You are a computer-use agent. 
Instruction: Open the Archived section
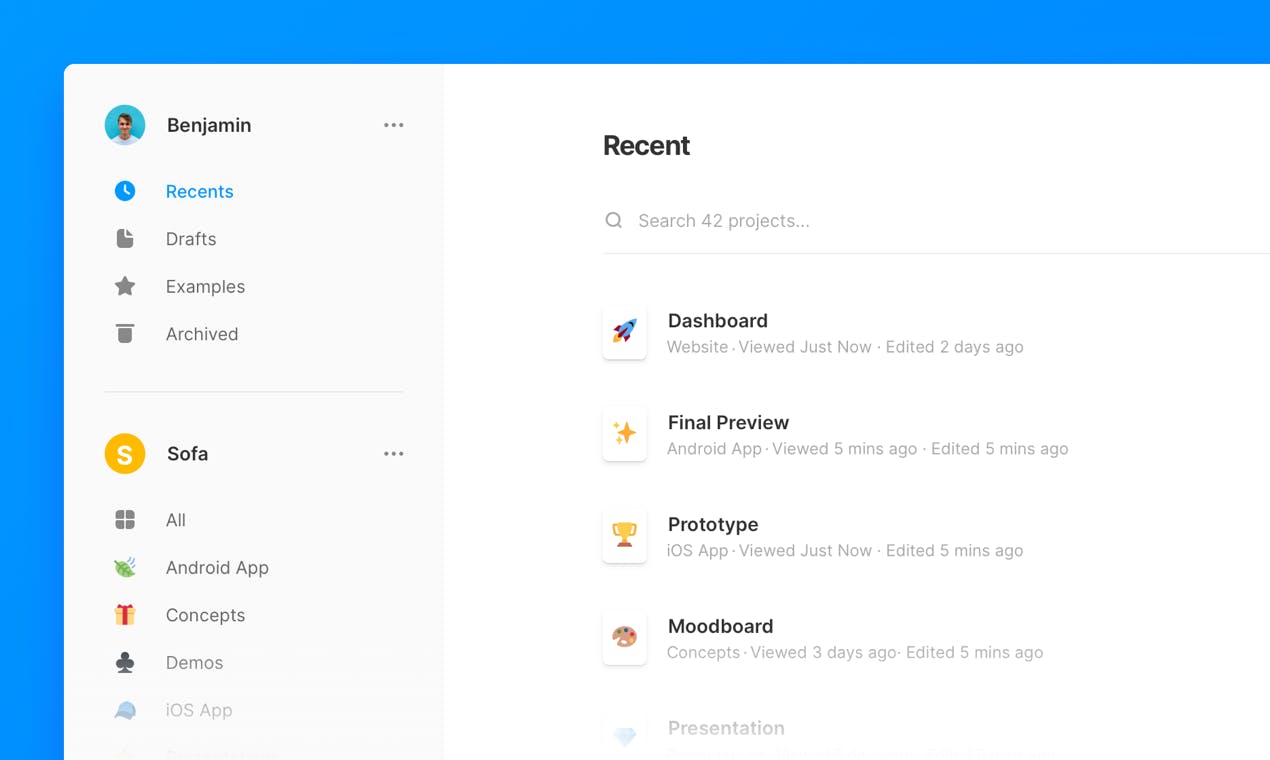[202, 334]
